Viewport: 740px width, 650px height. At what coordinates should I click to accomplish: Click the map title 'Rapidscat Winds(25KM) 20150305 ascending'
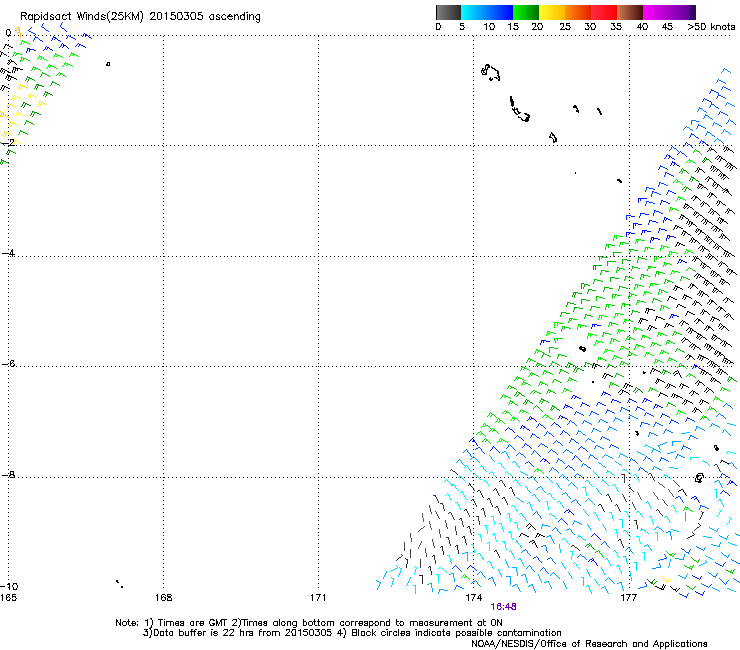140,17
